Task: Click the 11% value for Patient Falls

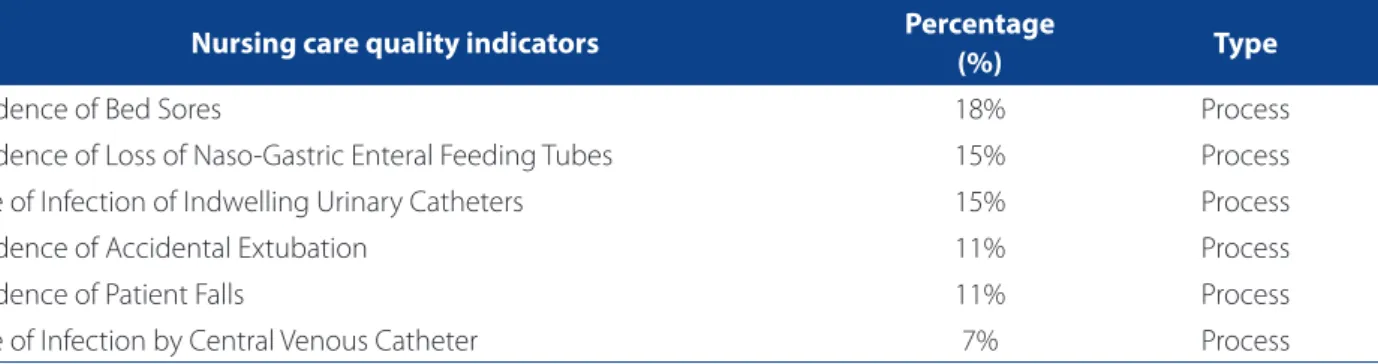Action: (979, 294)
